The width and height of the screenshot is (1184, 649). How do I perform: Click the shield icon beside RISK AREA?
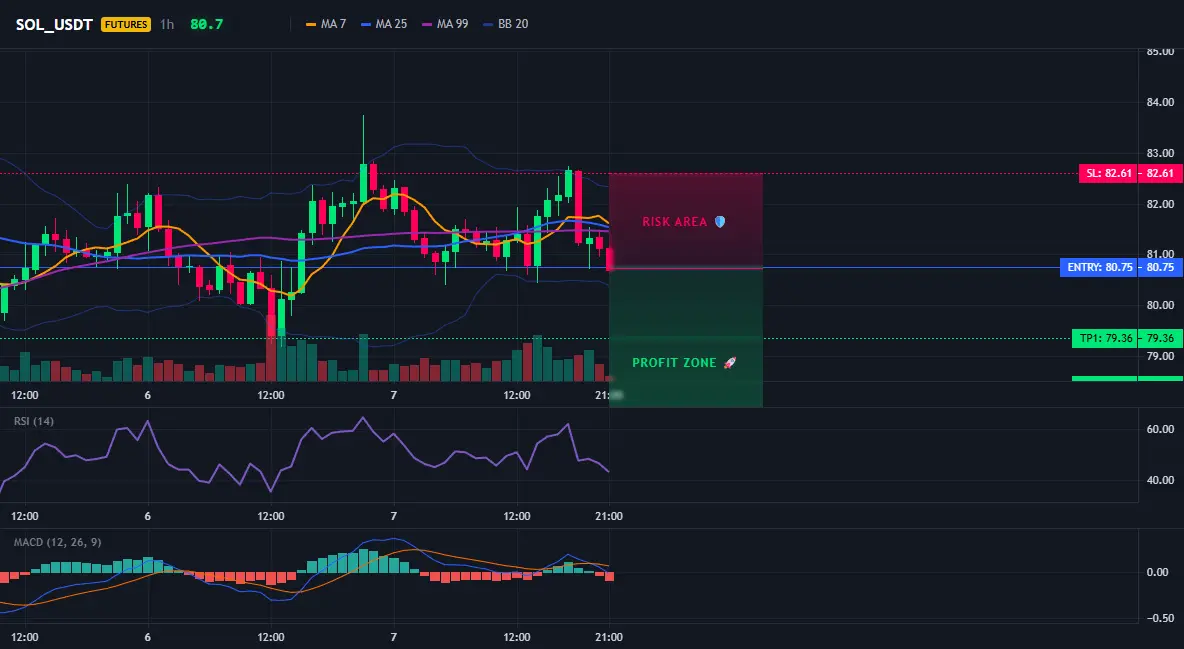pos(720,221)
